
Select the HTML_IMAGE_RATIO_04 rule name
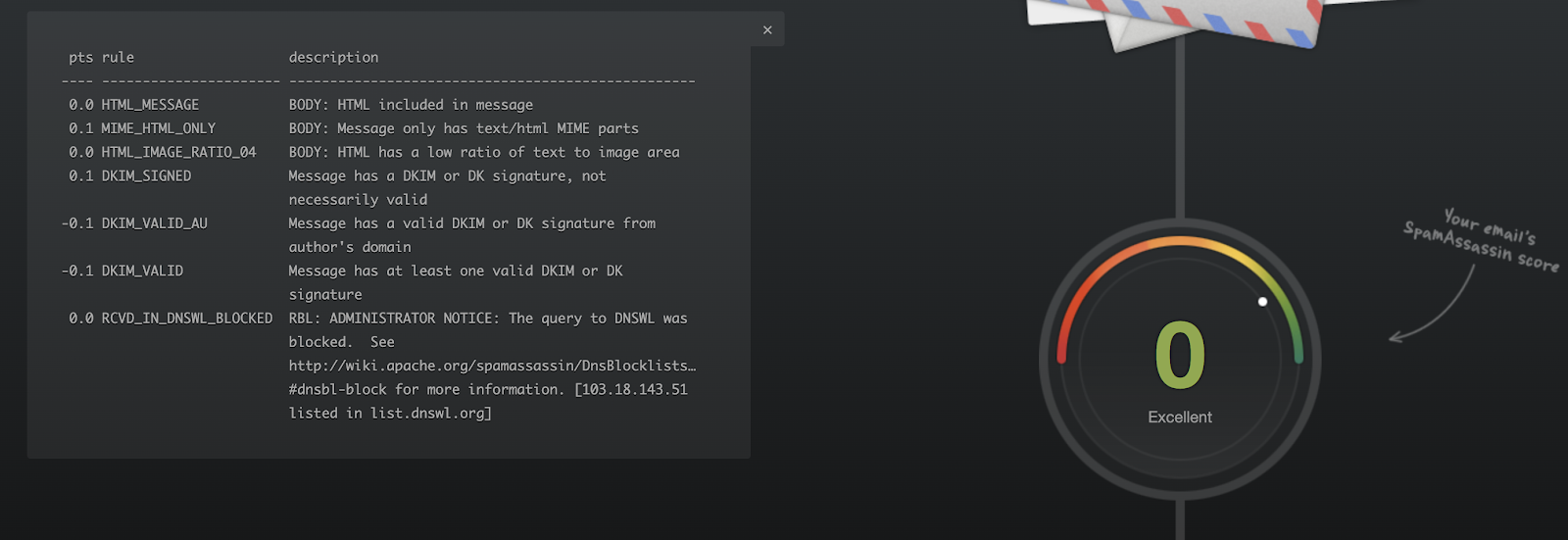178,152
